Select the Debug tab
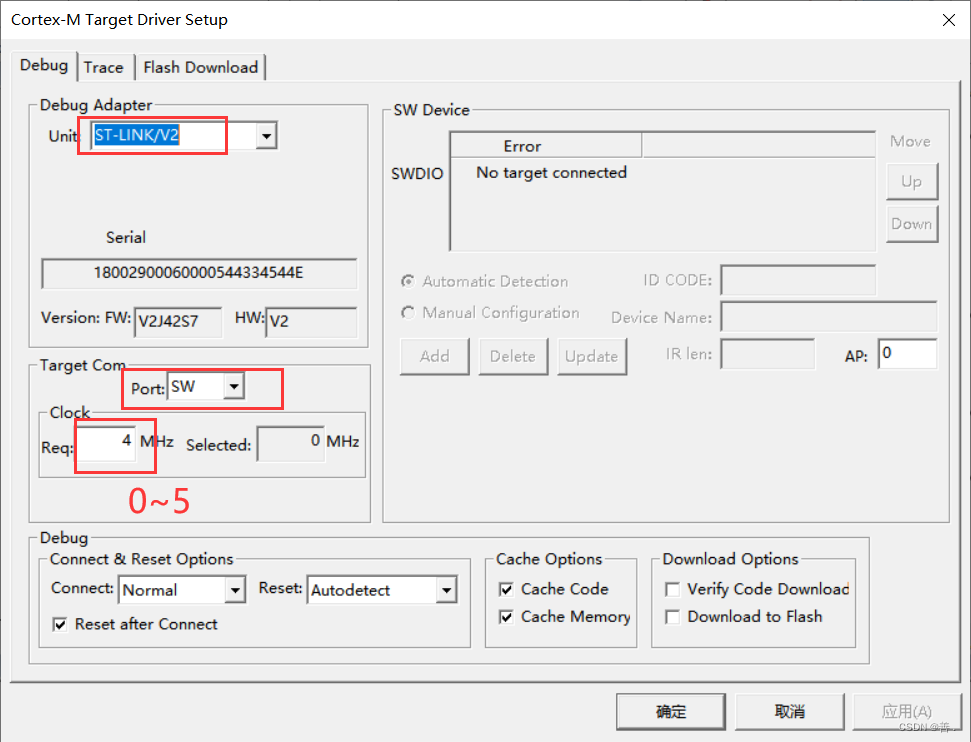This screenshot has width=971, height=742. [44, 65]
